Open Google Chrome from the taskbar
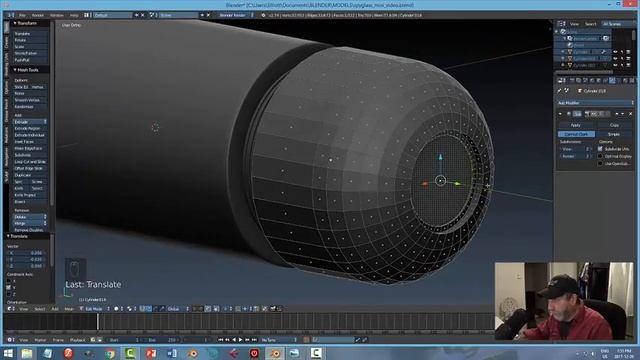 coord(110,353)
